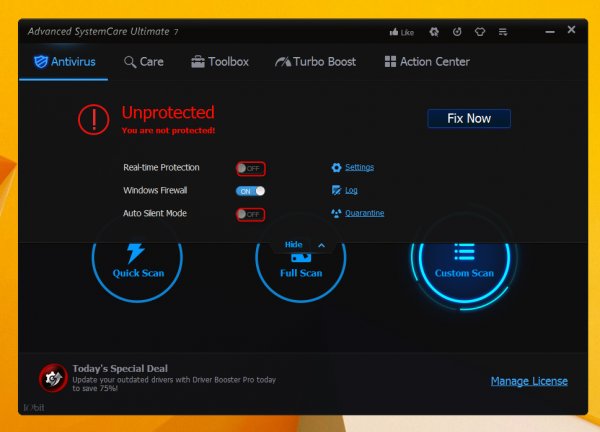Click the IObit logo at bottom left
This screenshot has height=432, width=600.
pos(34,408)
